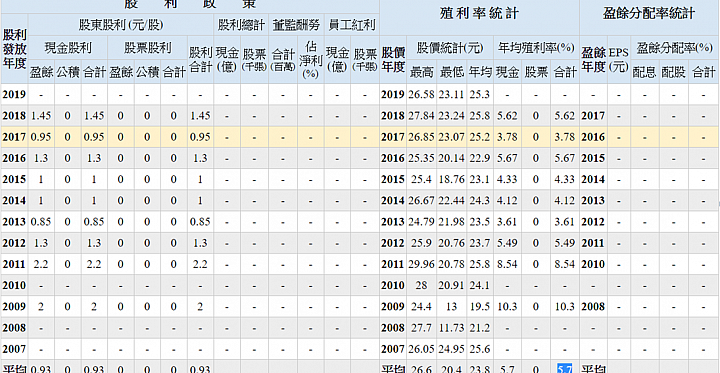Click the 董監酬勞 header
This screenshot has width=720, height=373.
(x=297, y=25)
